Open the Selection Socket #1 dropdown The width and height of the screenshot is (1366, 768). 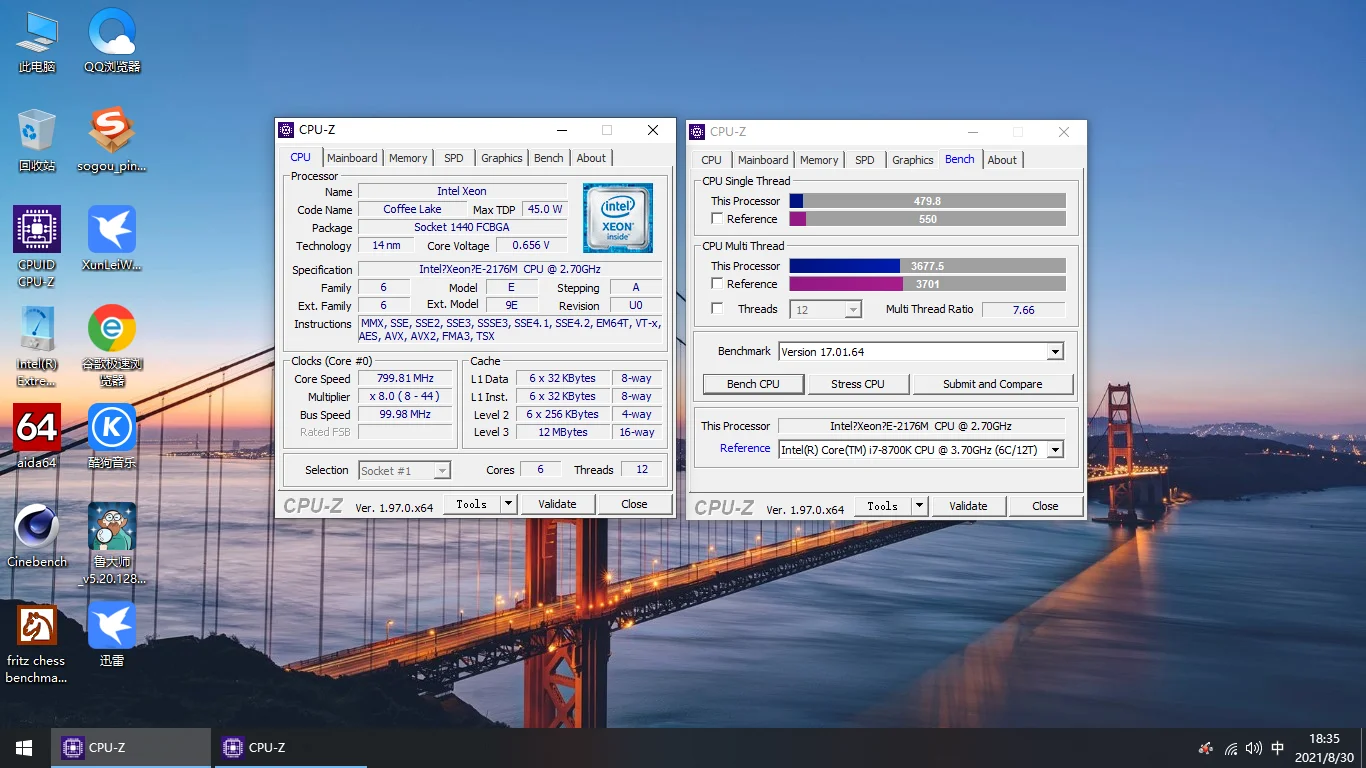point(404,470)
